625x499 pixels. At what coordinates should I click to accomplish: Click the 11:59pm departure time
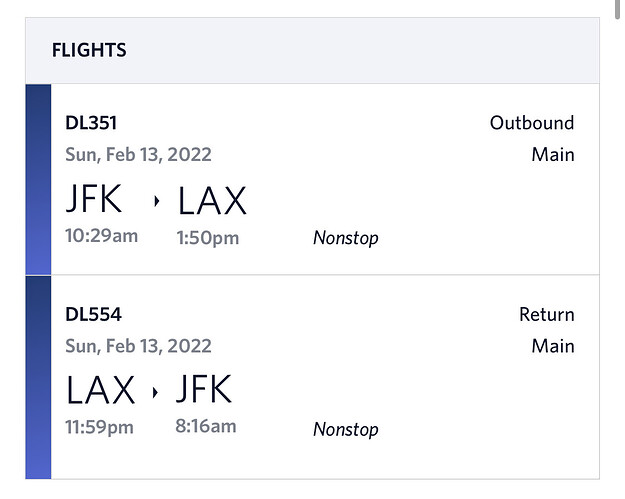point(99,427)
